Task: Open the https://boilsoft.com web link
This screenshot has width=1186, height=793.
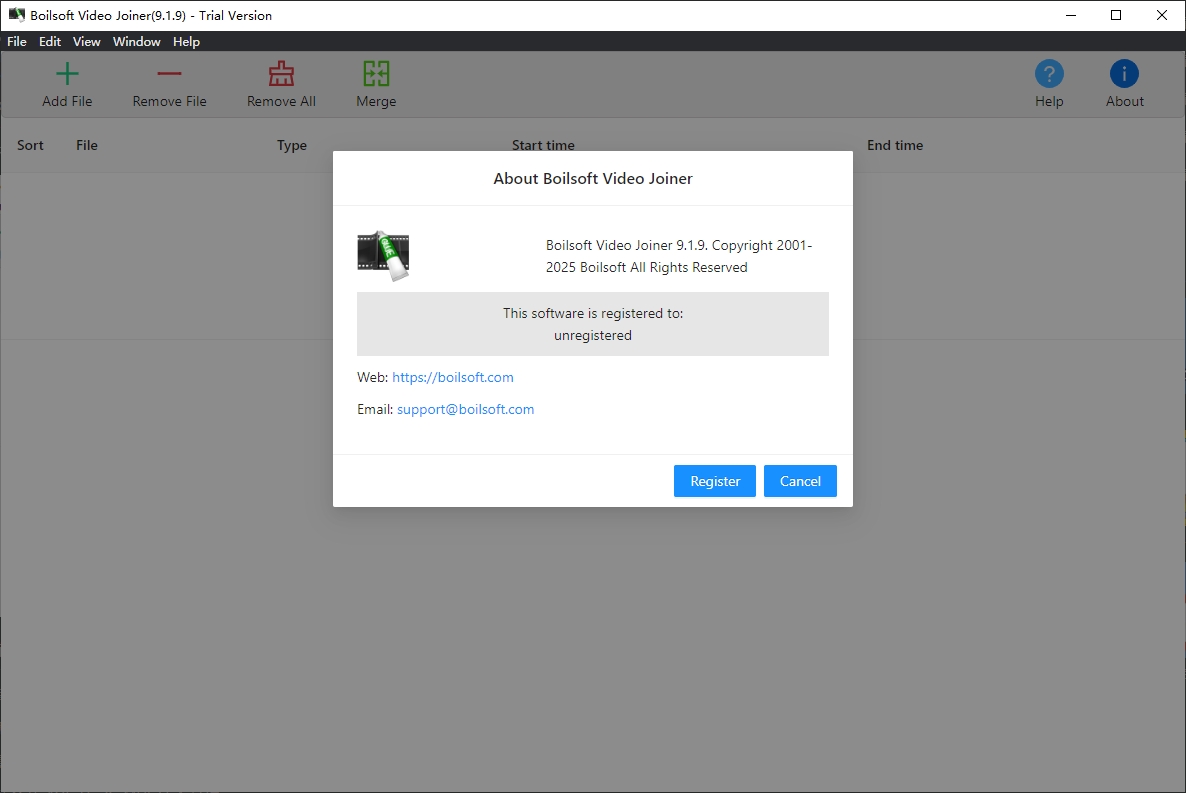Action: tap(453, 377)
